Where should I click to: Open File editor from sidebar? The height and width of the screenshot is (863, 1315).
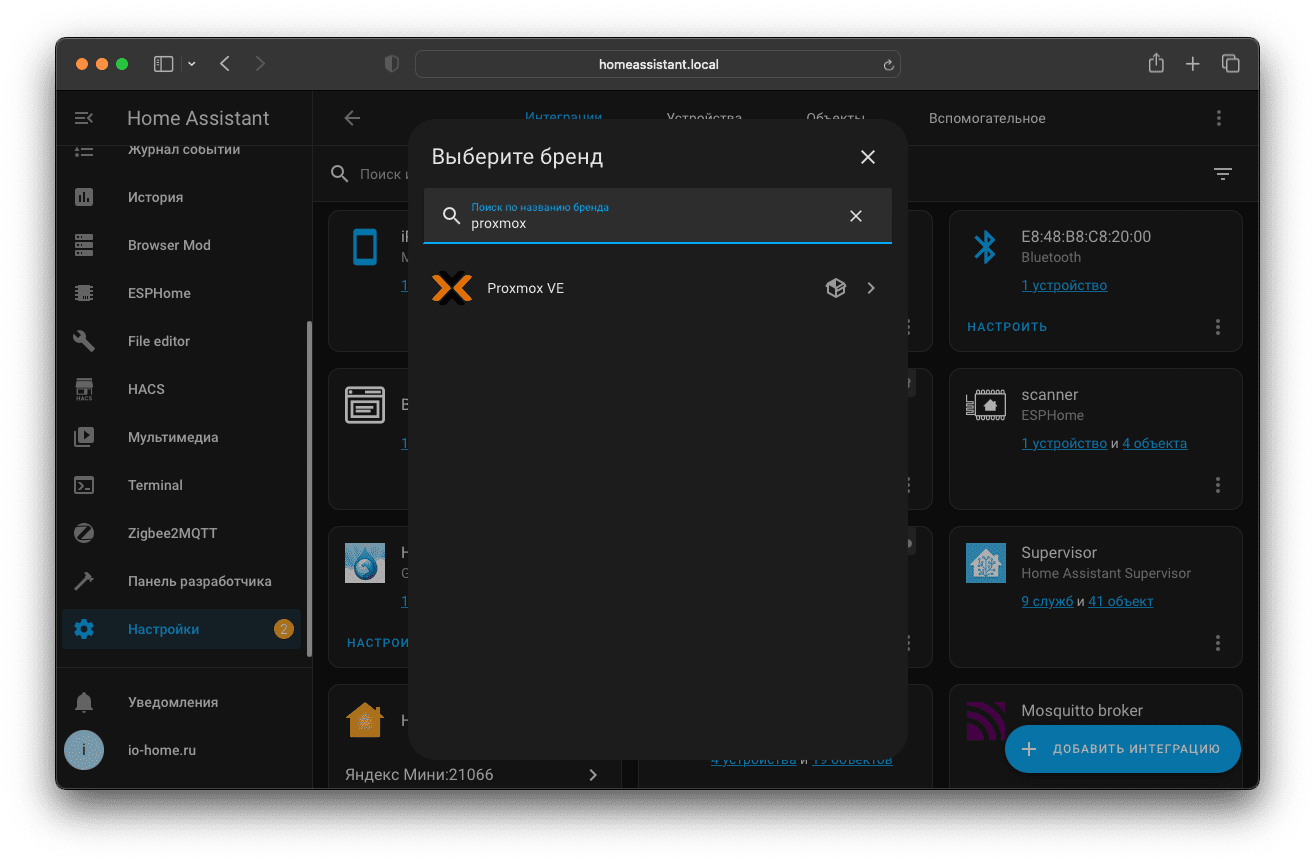(159, 341)
